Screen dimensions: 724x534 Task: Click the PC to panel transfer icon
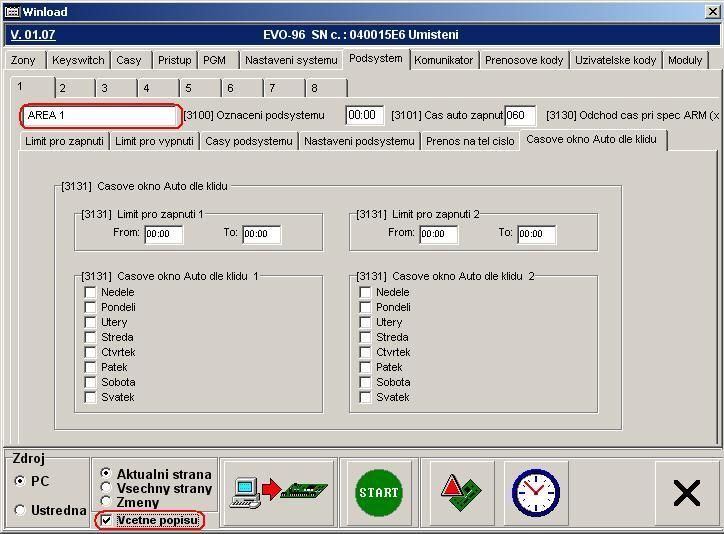tap(279, 492)
